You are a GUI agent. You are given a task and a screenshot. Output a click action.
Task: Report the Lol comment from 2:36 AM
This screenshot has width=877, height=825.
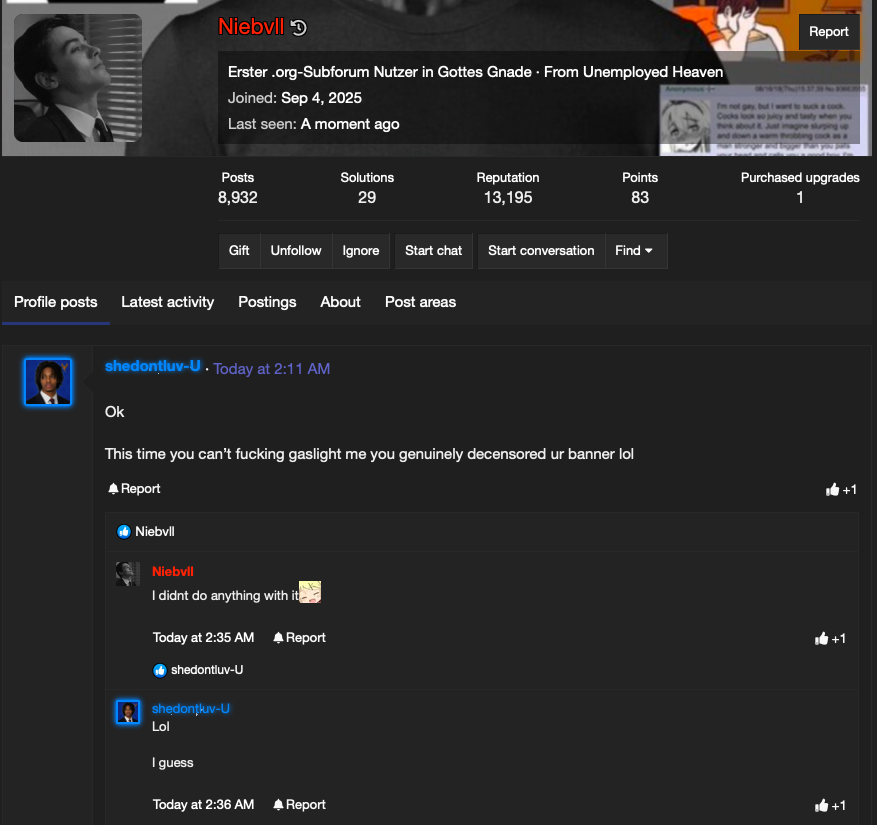point(300,804)
